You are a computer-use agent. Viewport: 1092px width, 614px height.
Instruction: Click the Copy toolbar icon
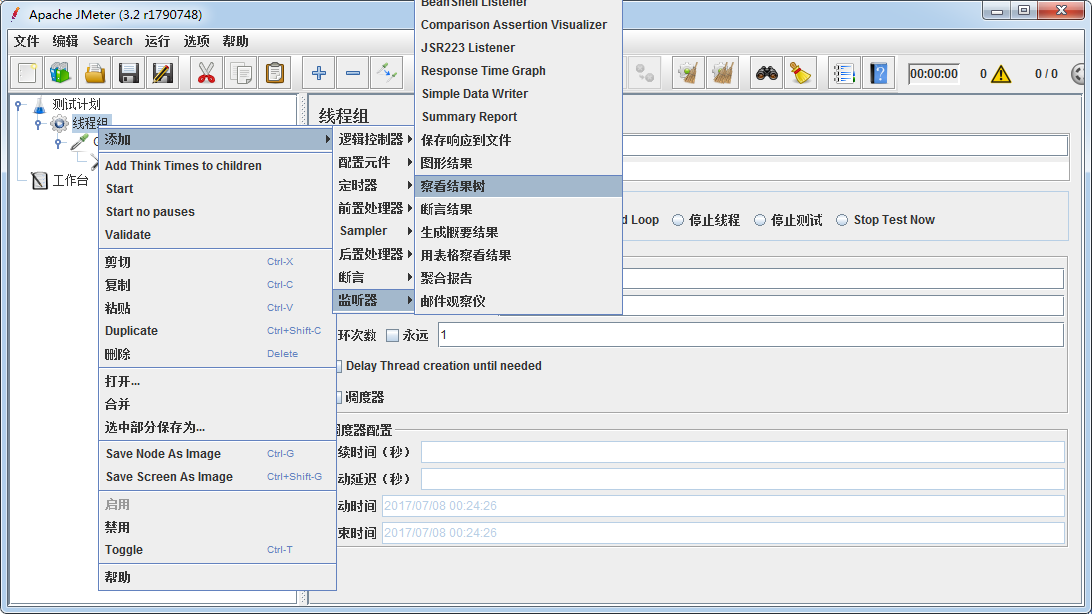(241, 73)
